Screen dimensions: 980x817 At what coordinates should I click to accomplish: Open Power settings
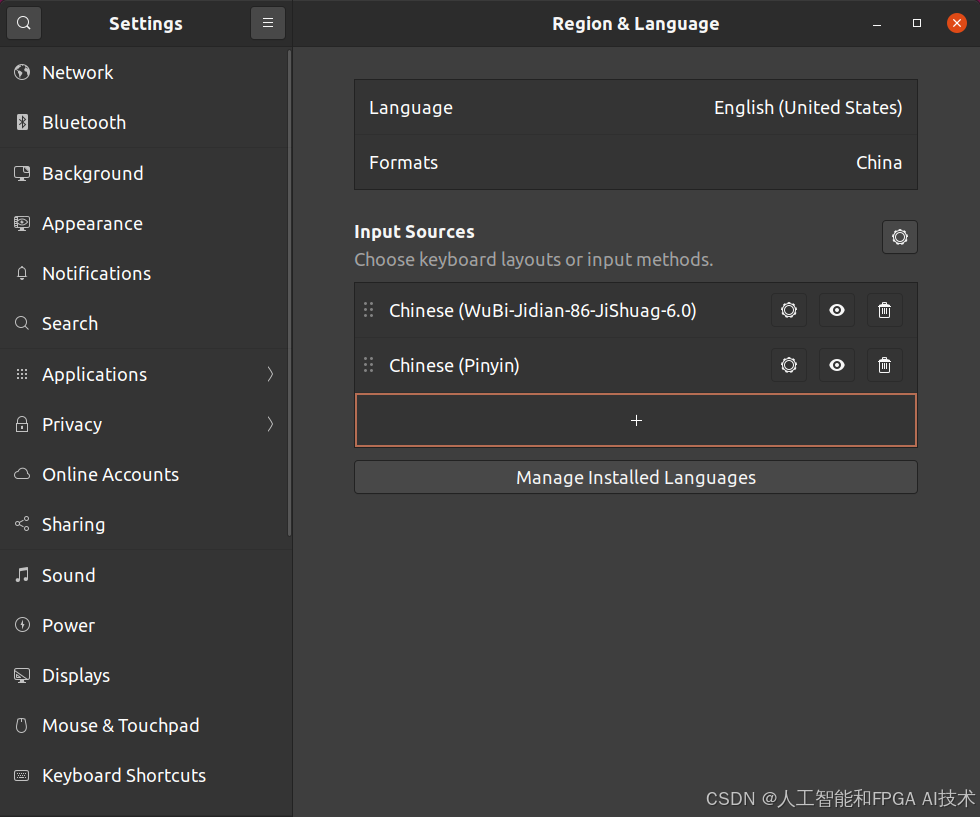(x=144, y=624)
